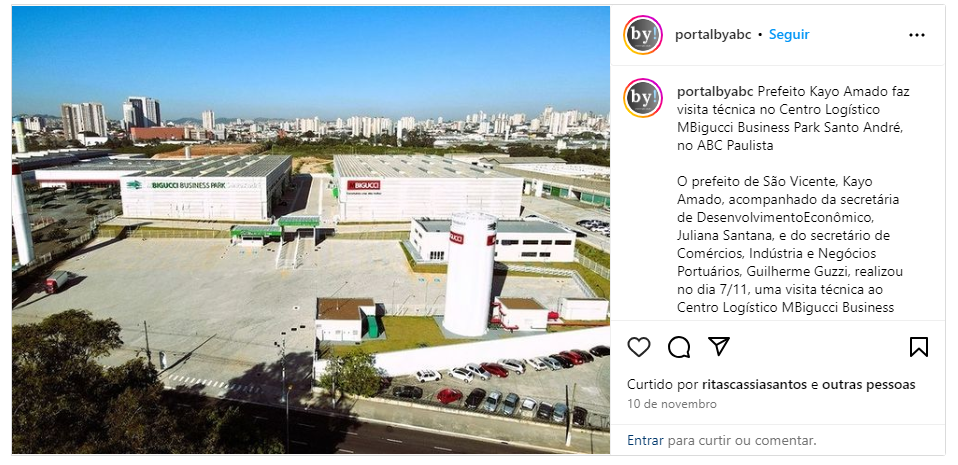Open the three-dot more options menu
Image resolution: width=958 pixels, height=465 pixels.
pos(916,35)
